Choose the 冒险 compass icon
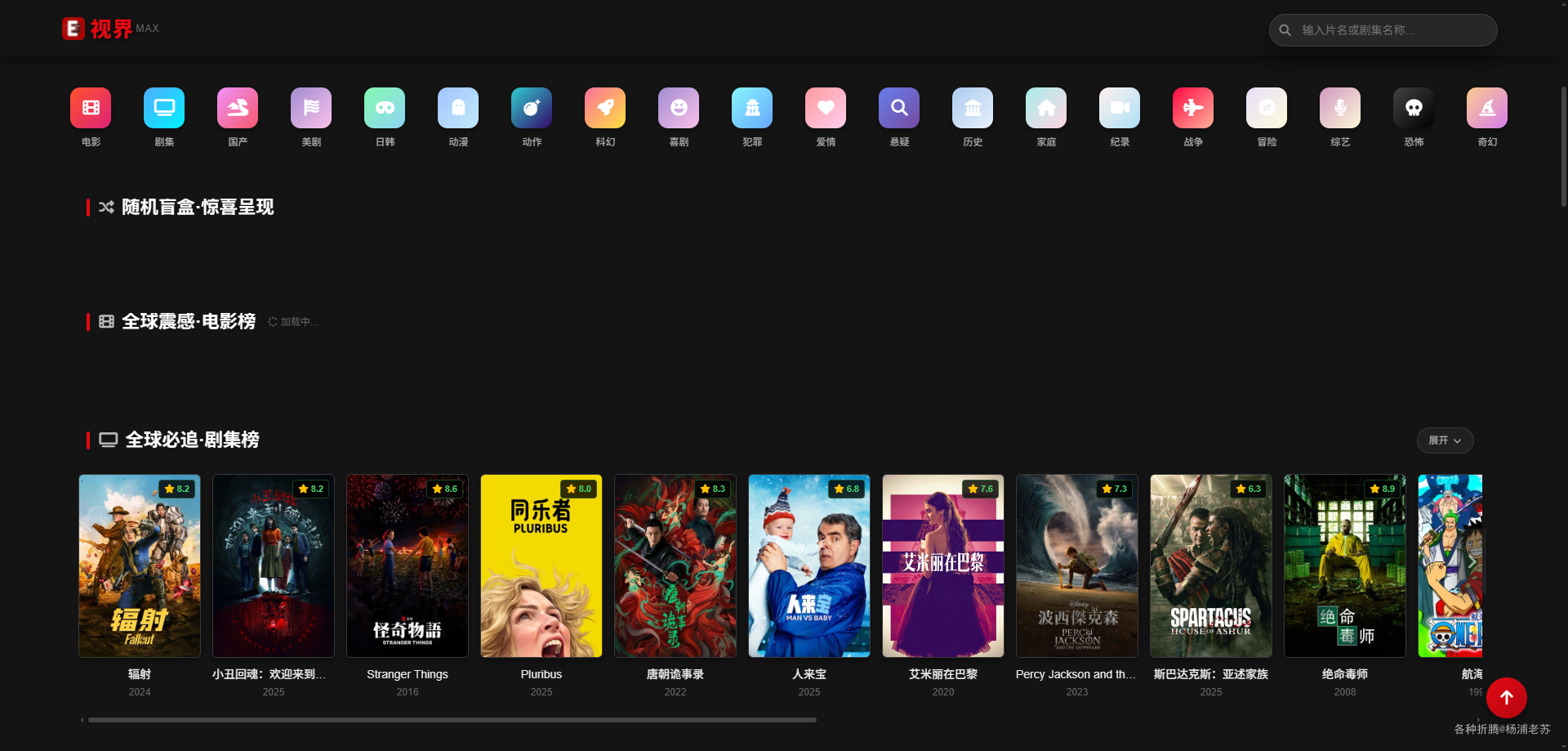Viewport: 1568px width, 751px height. [1267, 108]
